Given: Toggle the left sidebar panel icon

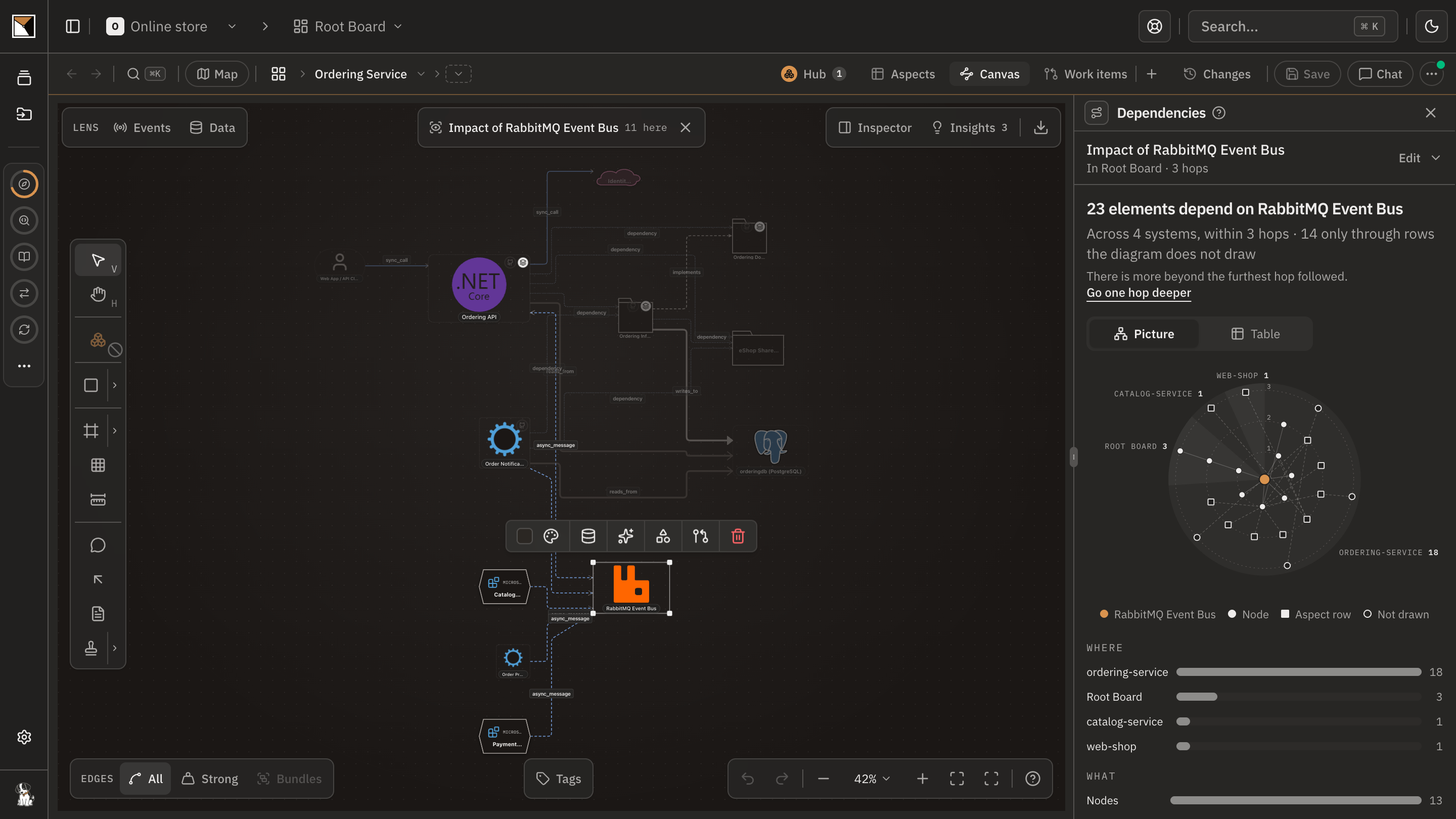Looking at the screenshot, I should (72, 27).
